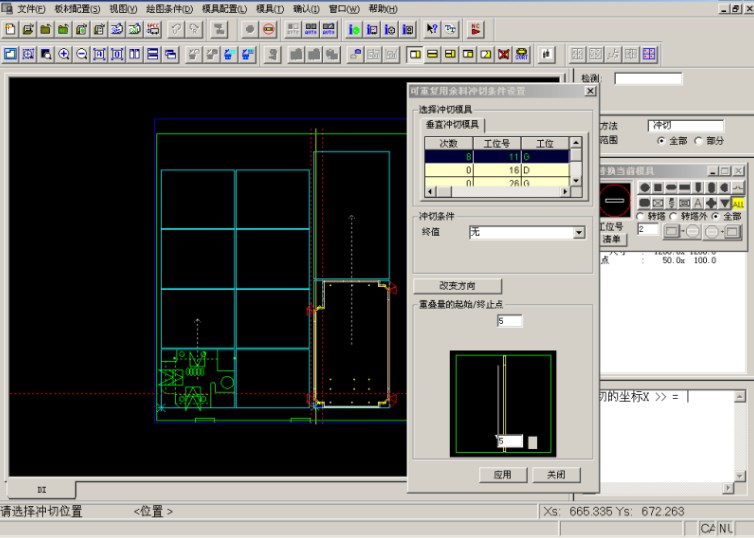754x538 pixels.
Task: Click the red NC program icon
Action: coord(476,29)
